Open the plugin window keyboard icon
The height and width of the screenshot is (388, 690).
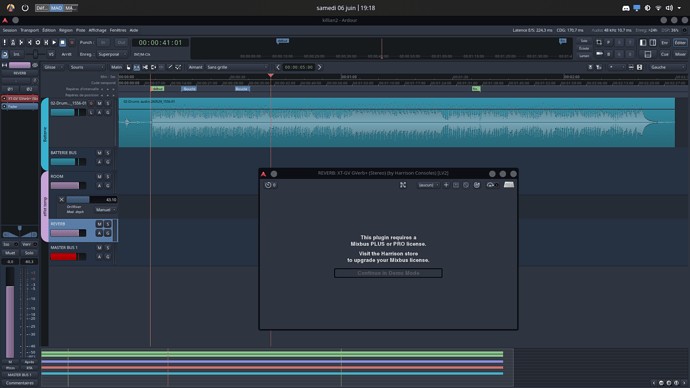point(509,185)
